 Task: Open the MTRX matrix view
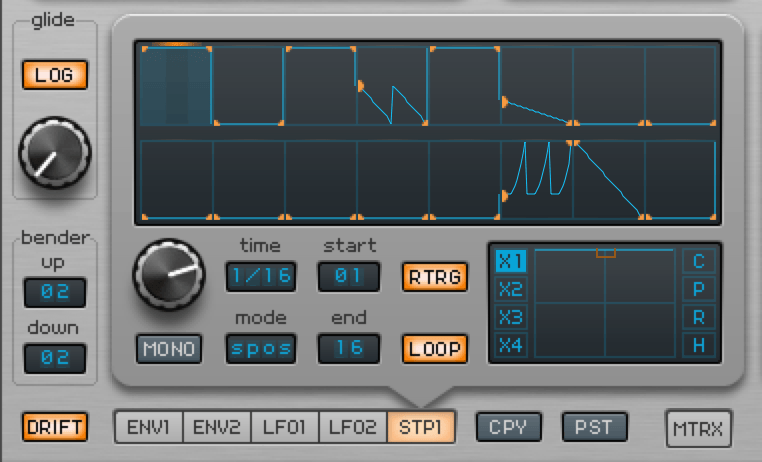coord(699,428)
